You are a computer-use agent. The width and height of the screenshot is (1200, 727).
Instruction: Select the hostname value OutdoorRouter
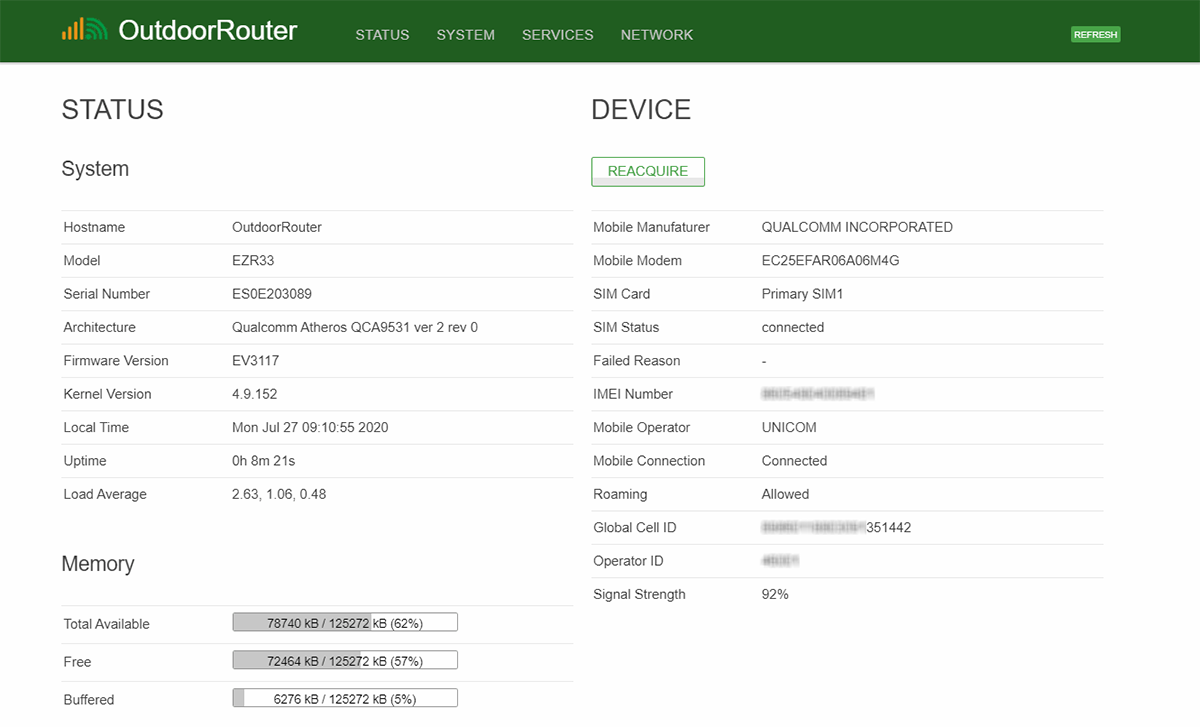pyautogui.click(x=277, y=227)
